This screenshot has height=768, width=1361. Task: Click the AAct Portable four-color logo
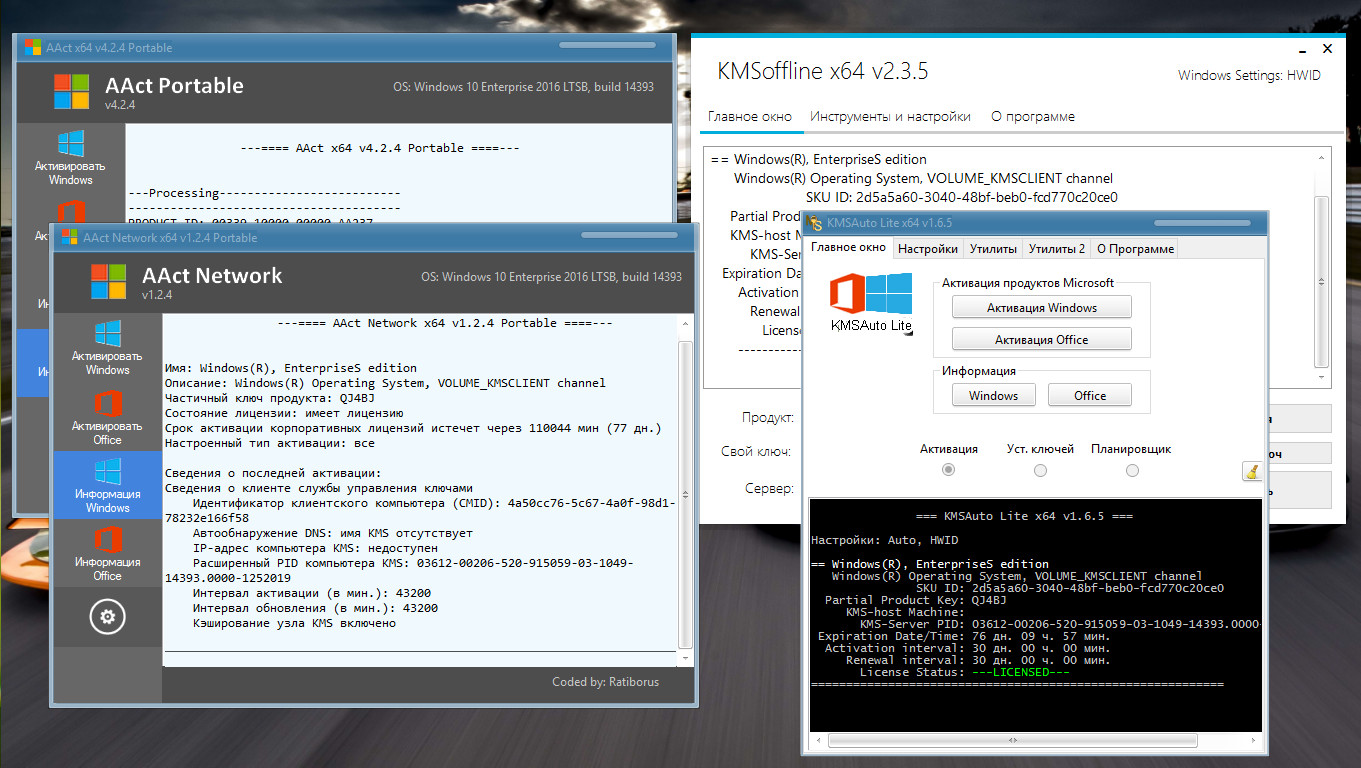coord(72,91)
